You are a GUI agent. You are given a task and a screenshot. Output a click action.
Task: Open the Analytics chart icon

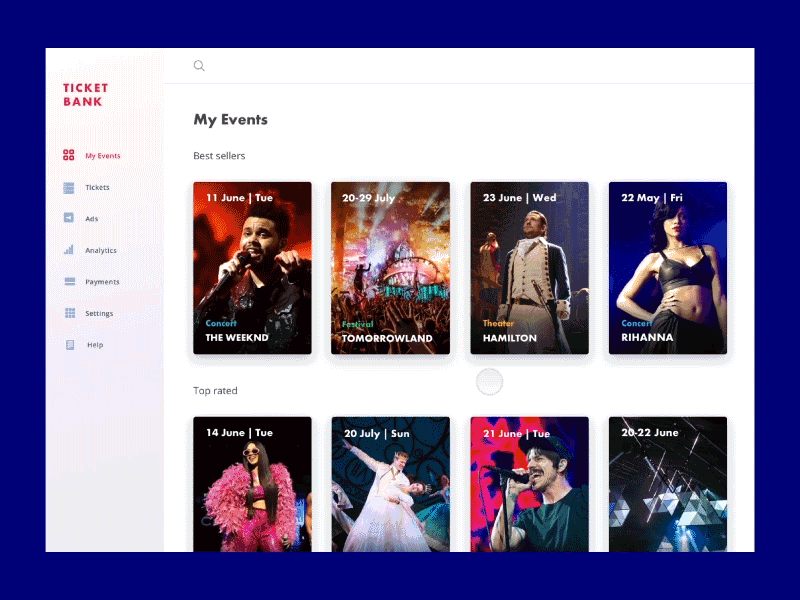68,250
